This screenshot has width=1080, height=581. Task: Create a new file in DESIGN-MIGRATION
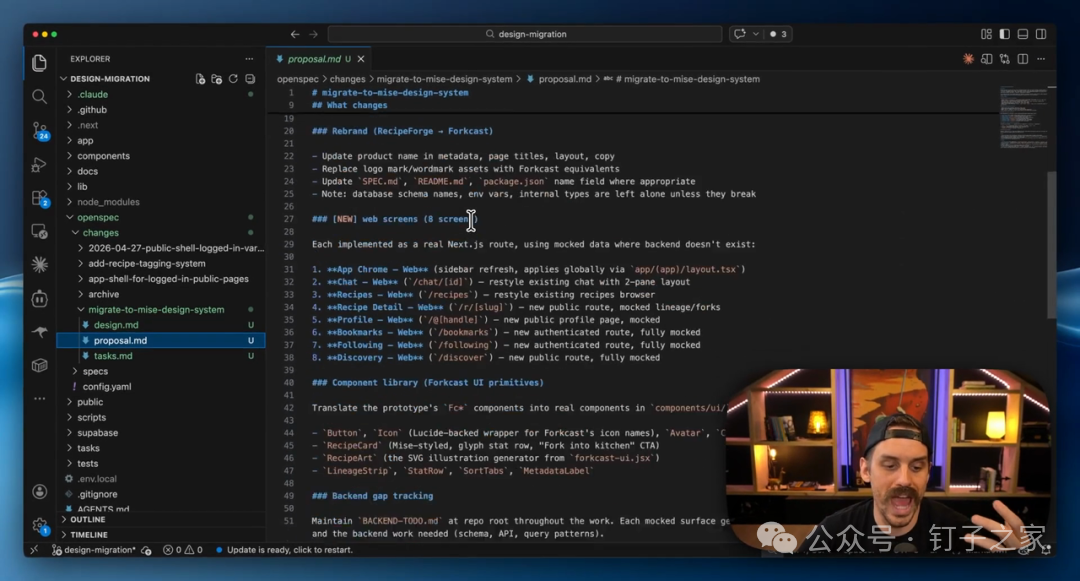point(200,79)
